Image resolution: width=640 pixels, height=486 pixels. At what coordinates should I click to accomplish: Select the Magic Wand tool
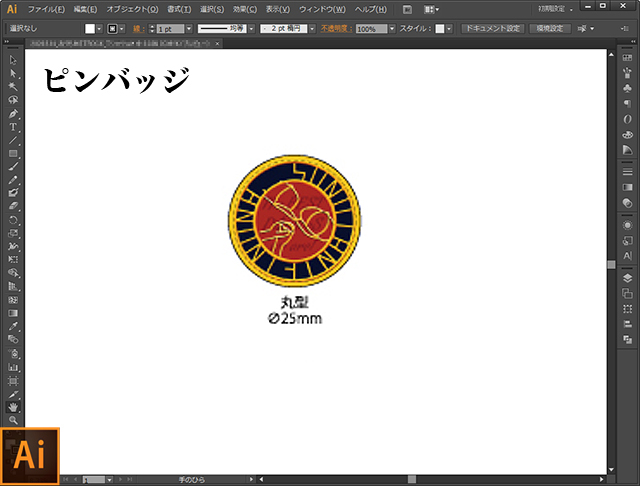[13, 87]
